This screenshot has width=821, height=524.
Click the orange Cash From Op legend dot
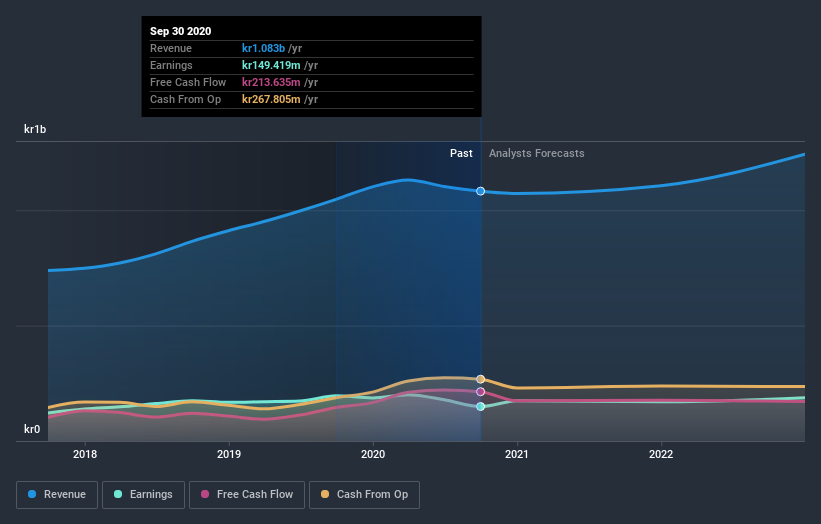point(325,494)
